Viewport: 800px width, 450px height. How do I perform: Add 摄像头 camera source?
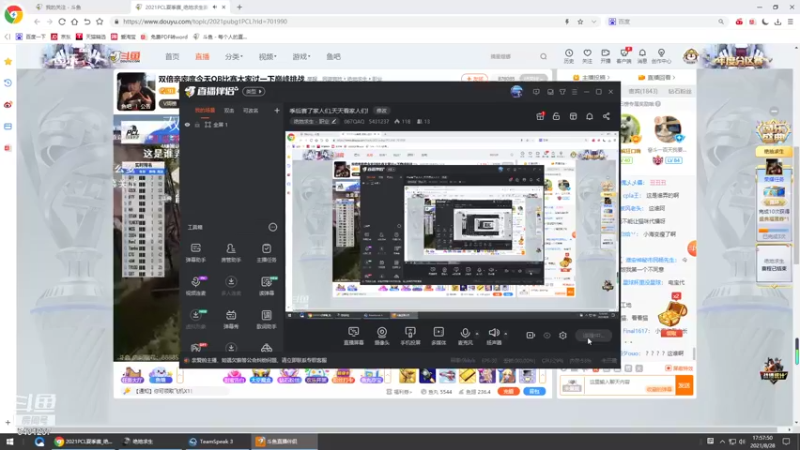(382, 336)
